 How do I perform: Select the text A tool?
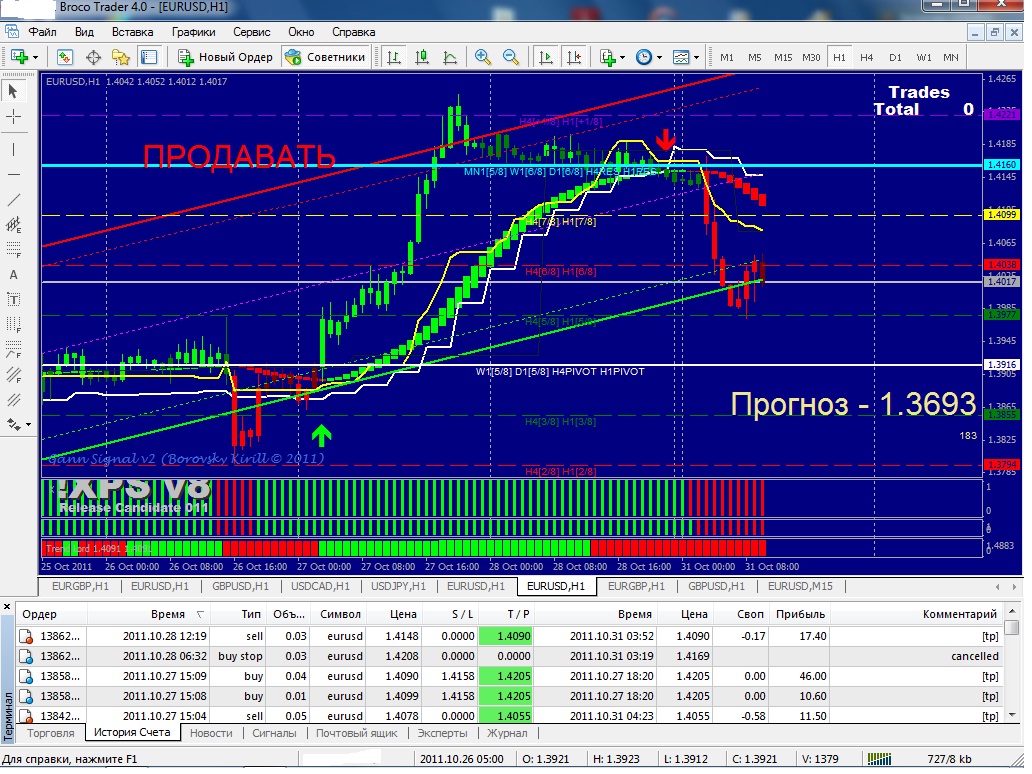(x=13, y=275)
